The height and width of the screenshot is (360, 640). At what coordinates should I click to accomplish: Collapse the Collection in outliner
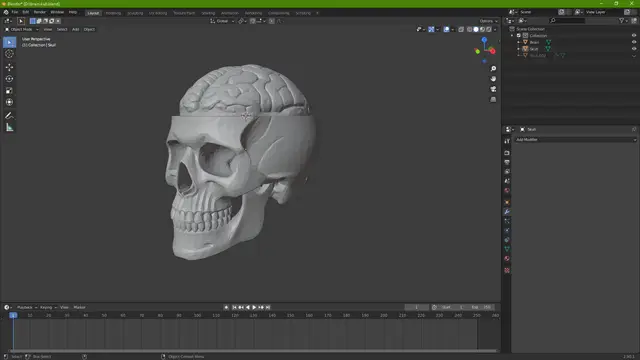pyautogui.click(x=512, y=36)
